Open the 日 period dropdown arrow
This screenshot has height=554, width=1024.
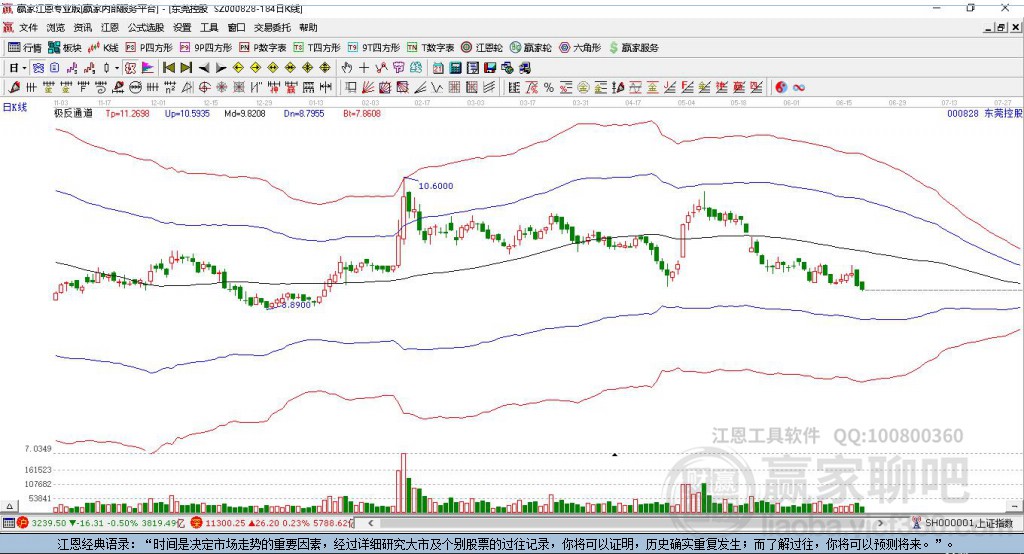point(24,68)
